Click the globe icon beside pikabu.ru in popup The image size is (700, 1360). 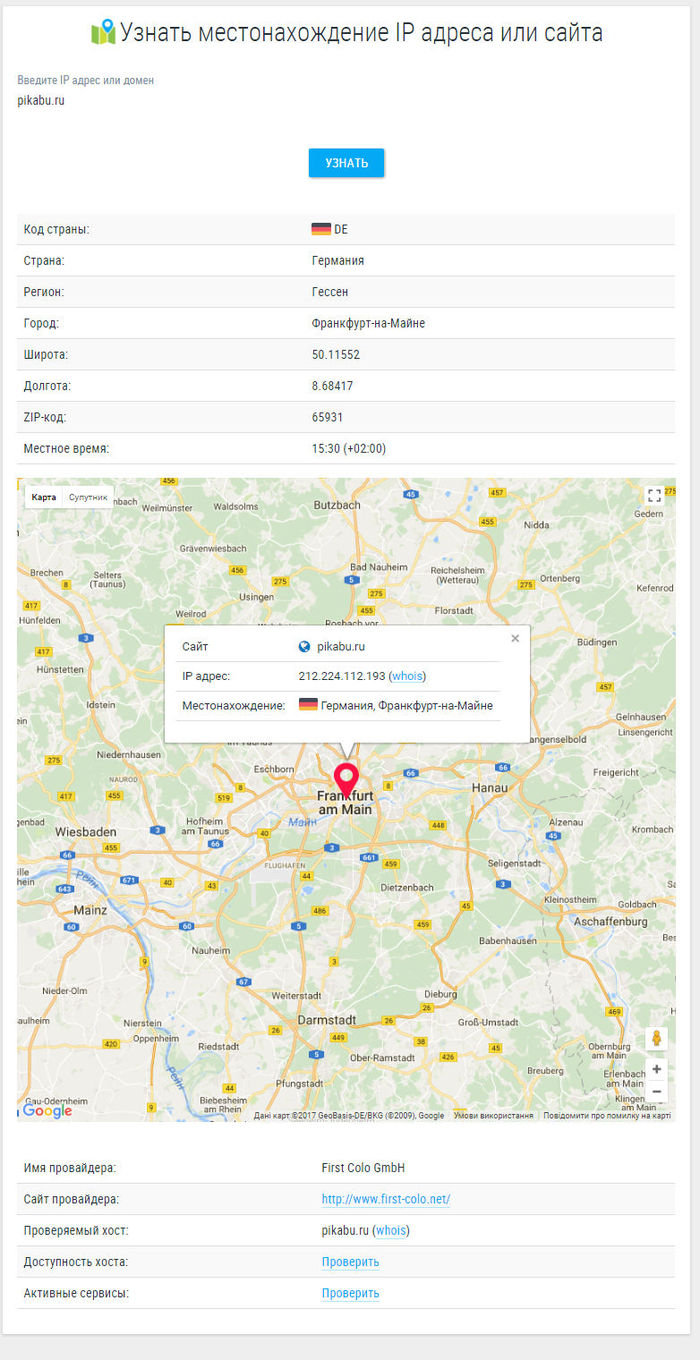305,647
